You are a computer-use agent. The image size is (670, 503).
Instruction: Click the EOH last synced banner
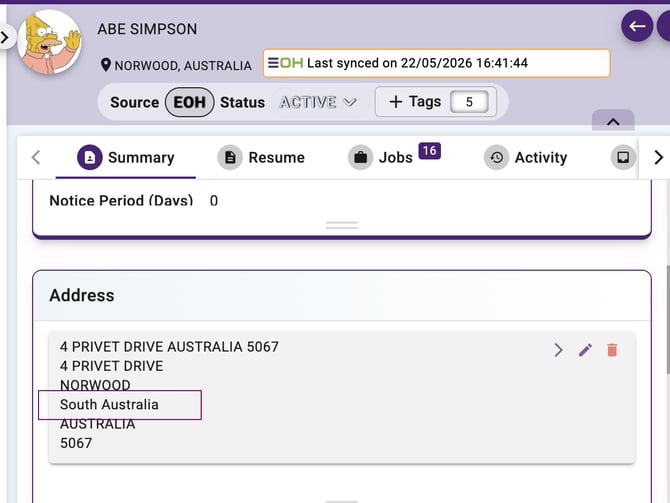pos(436,63)
